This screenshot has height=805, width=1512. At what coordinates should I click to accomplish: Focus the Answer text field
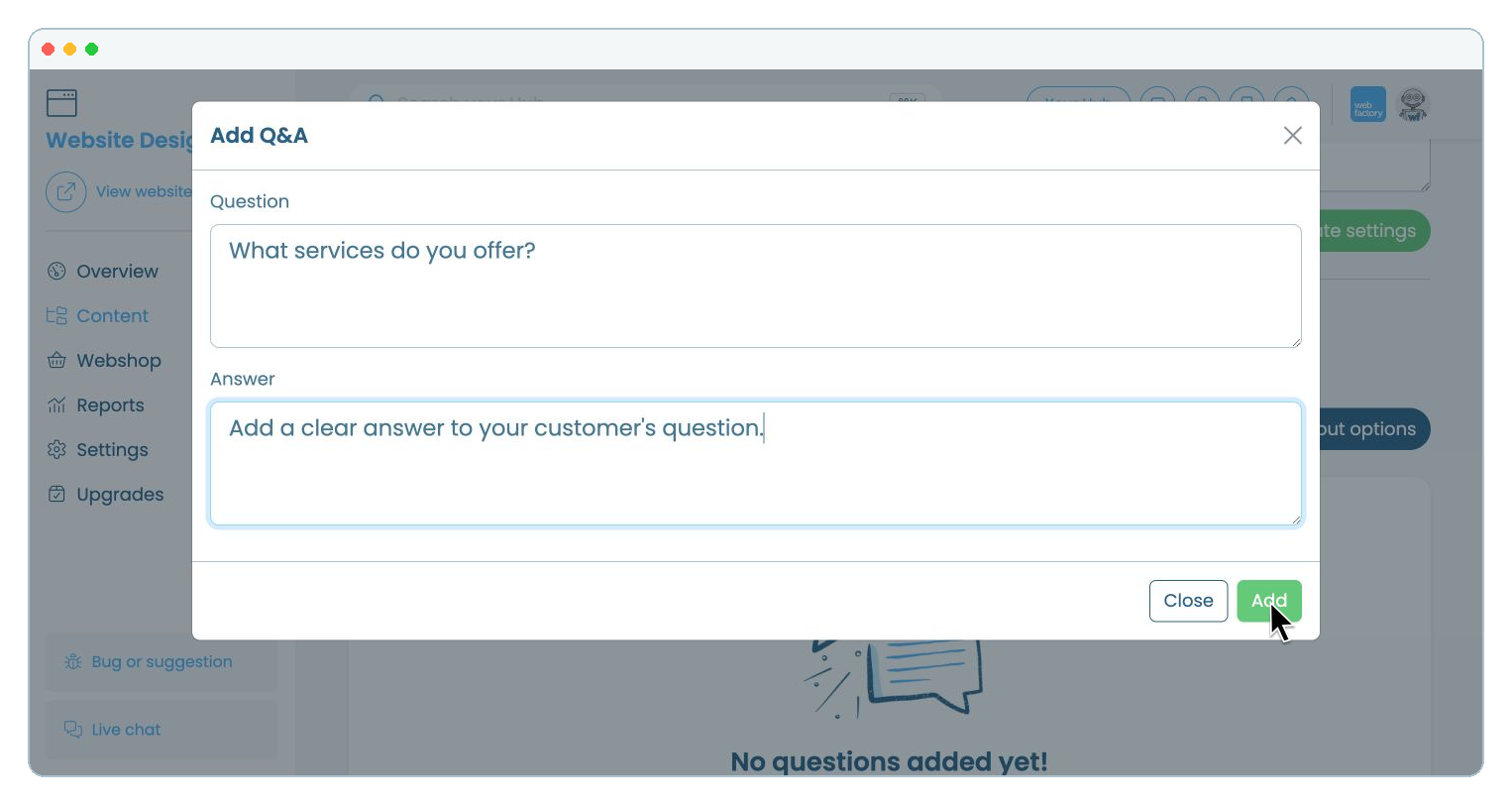[x=755, y=463]
